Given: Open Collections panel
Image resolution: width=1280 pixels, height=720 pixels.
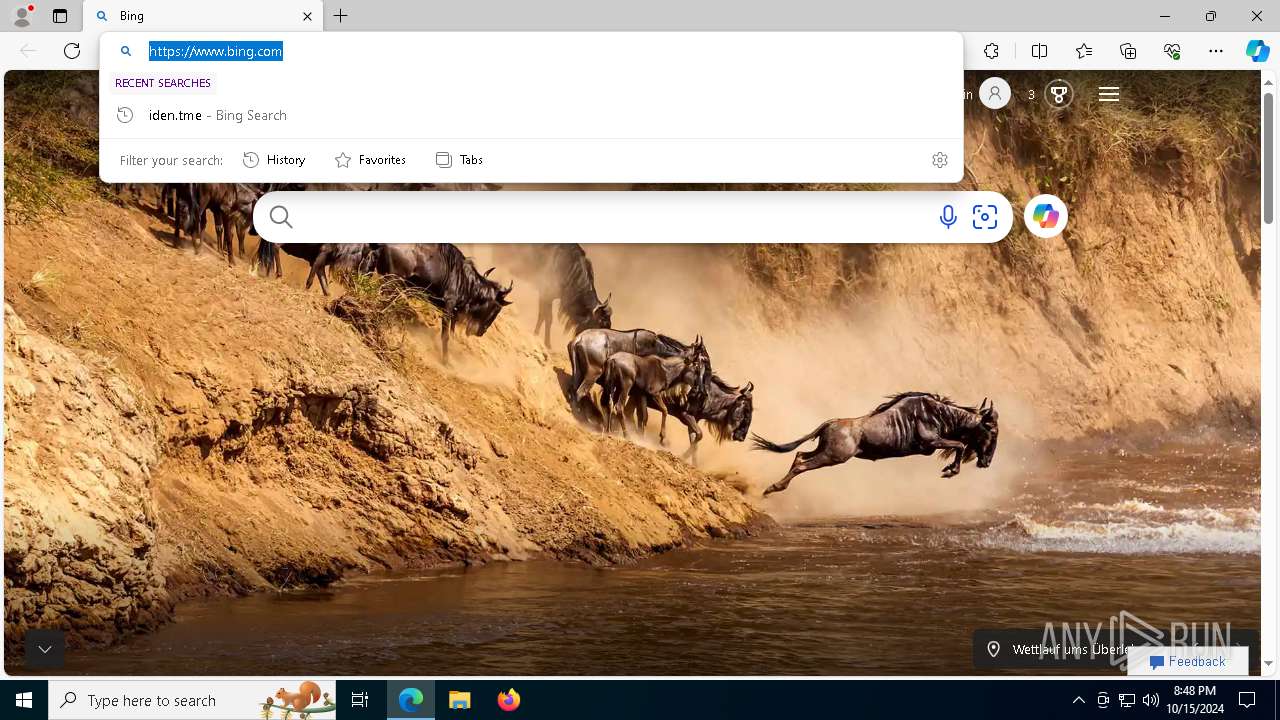Looking at the screenshot, I should pyautogui.click(x=1128, y=51).
